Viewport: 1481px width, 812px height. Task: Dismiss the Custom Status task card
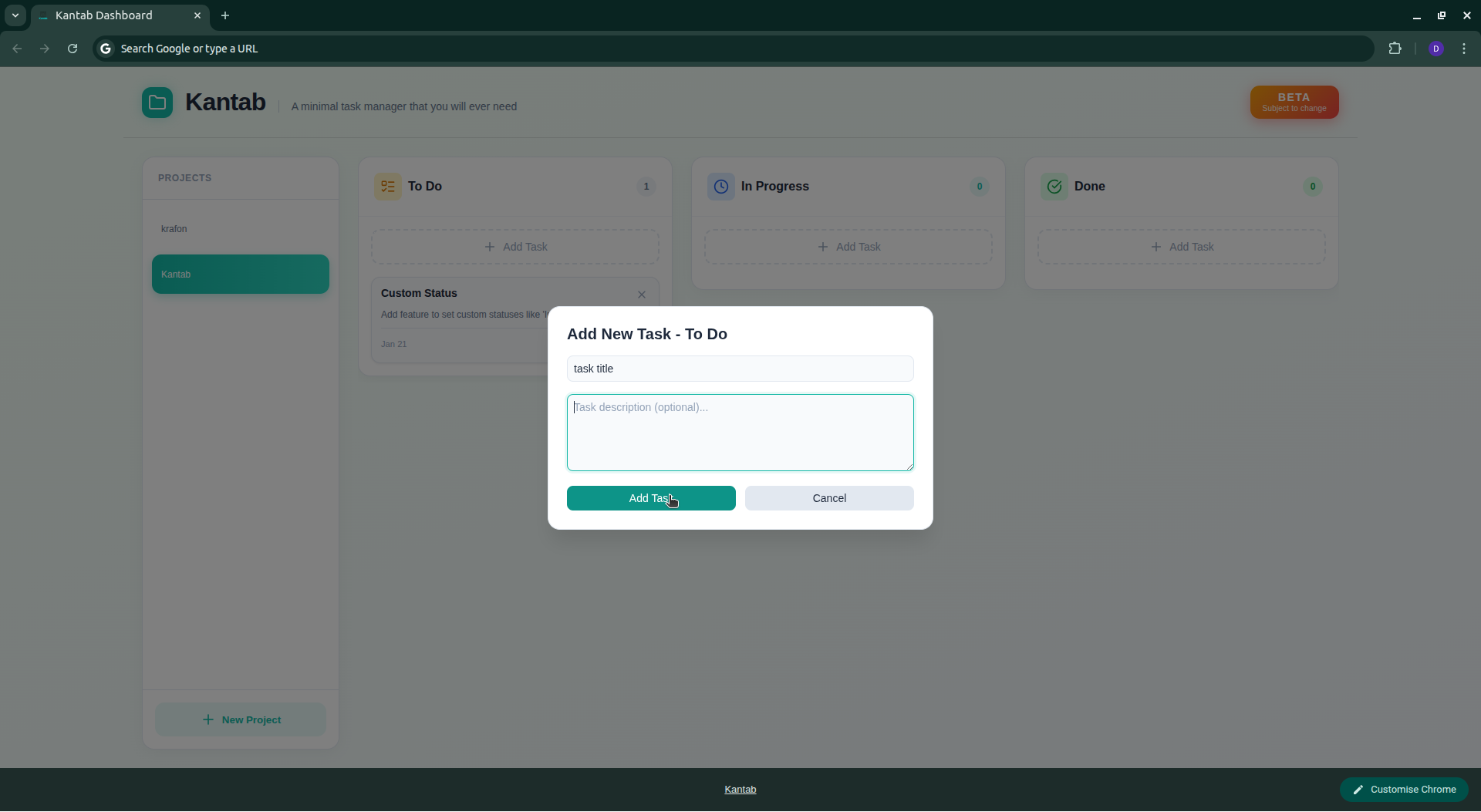[642, 295]
